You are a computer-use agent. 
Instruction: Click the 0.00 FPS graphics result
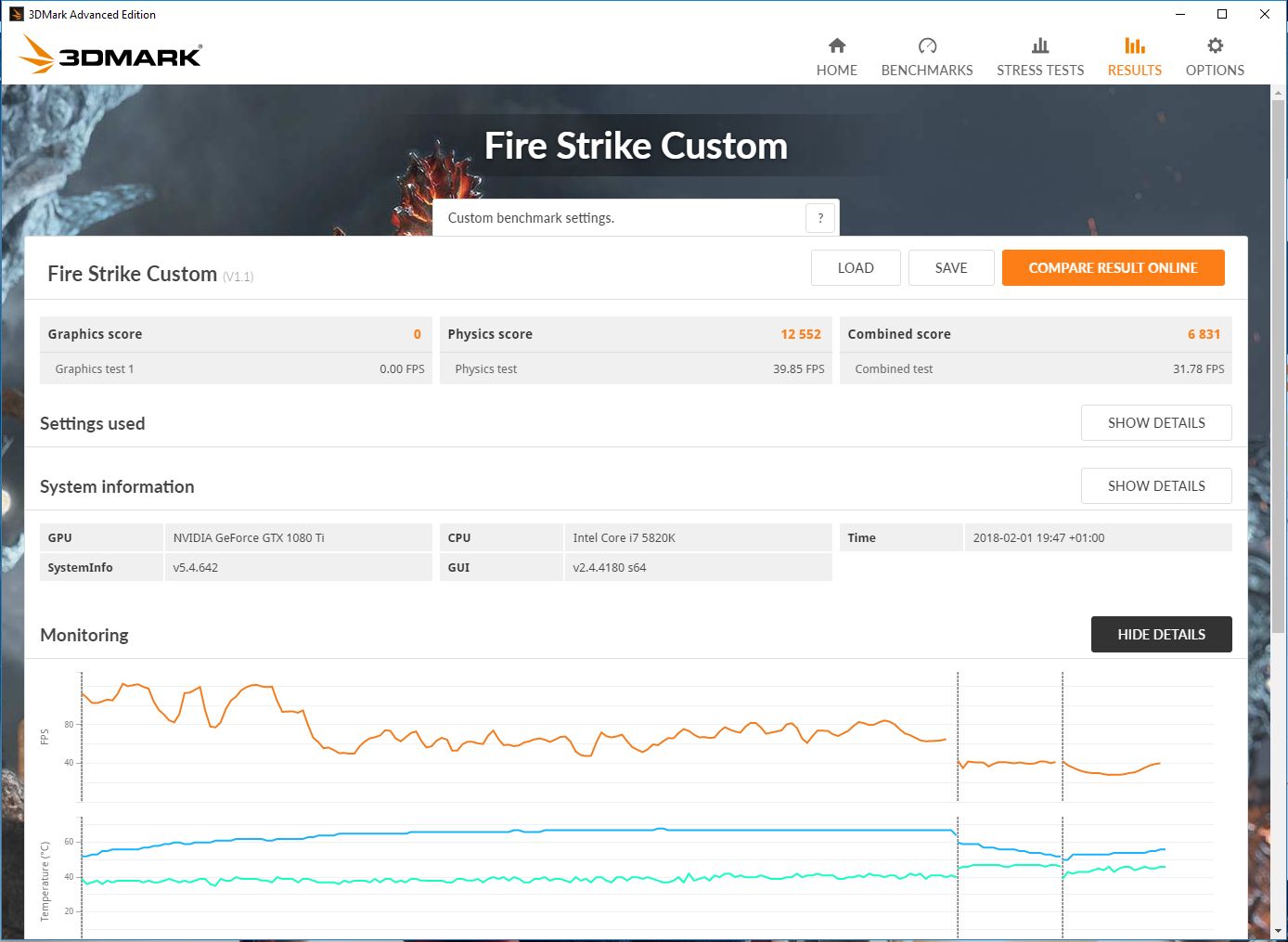[x=402, y=369]
